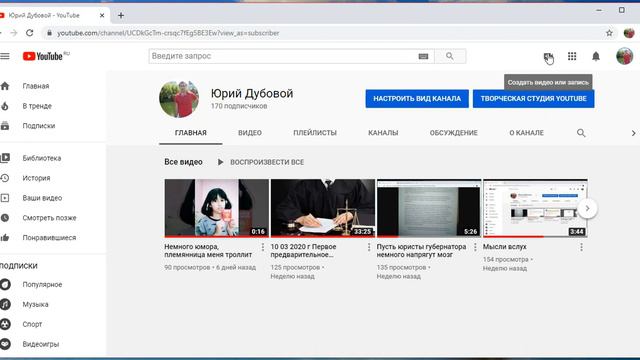Open the title Немного юмора, племянница меня троллит

pos(208,251)
